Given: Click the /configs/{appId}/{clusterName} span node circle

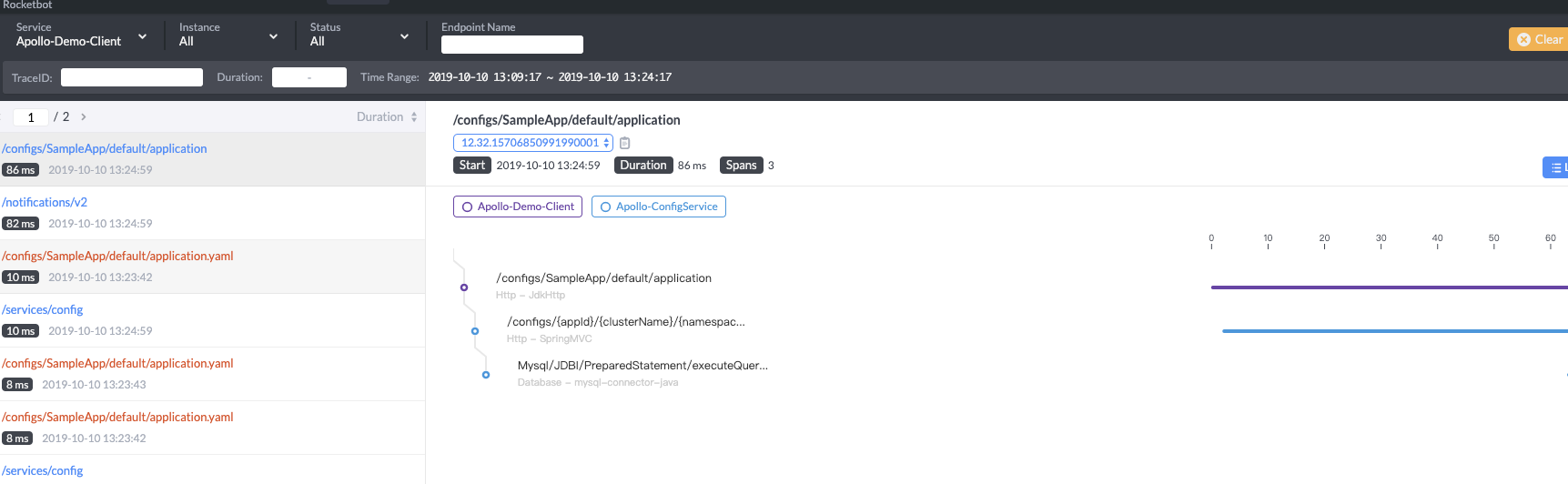Looking at the screenshot, I should click(475, 331).
